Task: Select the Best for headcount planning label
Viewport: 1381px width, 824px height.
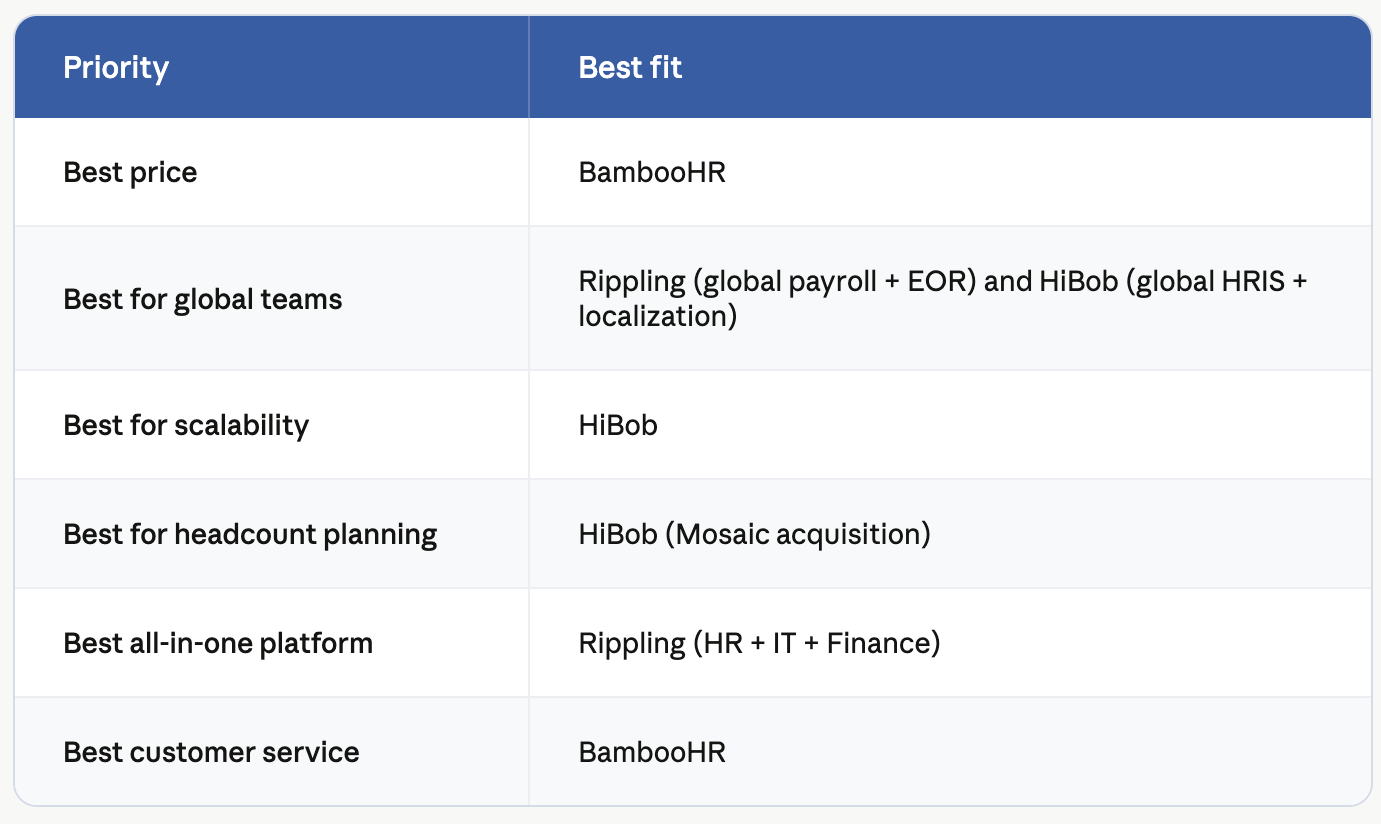Action: (250, 534)
